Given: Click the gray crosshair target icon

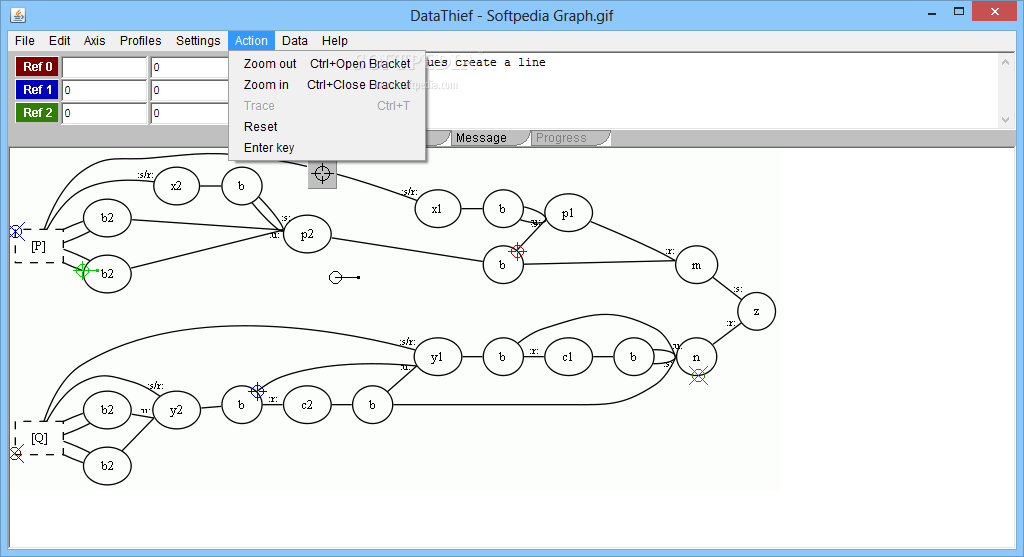Looking at the screenshot, I should [322, 174].
